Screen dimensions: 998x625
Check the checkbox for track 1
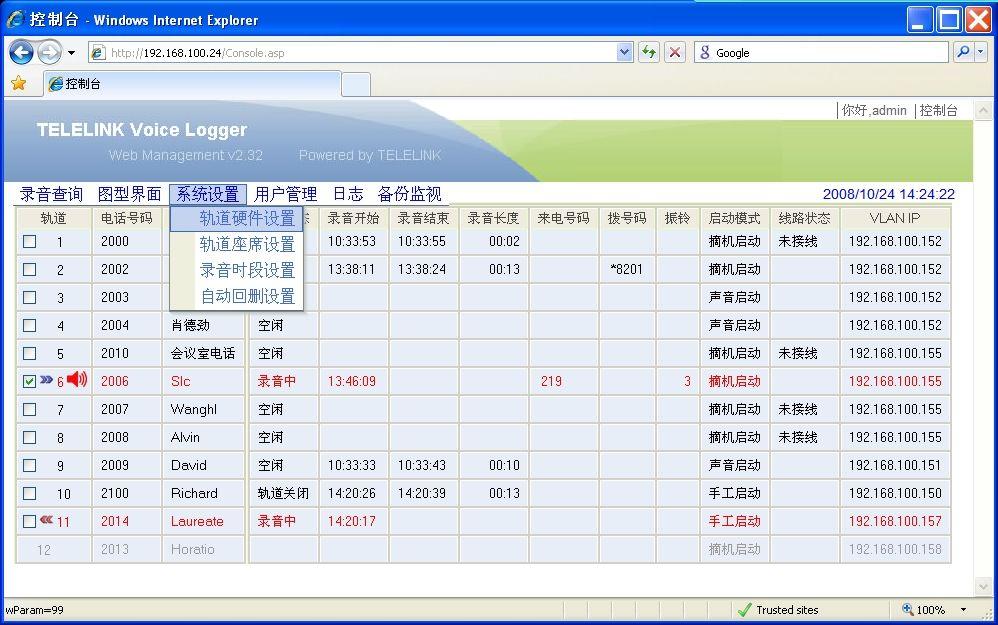click(x=29, y=241)
